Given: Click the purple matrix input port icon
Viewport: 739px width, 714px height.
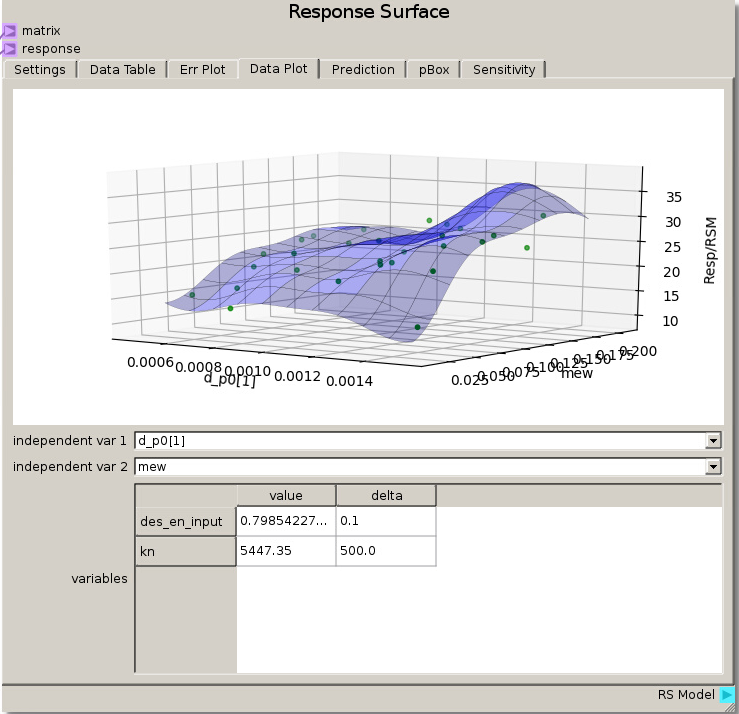Looking at the screenshot, I should click(9, 31).
